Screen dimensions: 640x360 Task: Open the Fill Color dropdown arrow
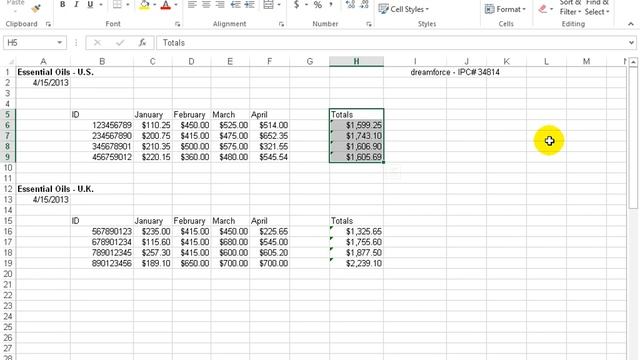point(155,5)
